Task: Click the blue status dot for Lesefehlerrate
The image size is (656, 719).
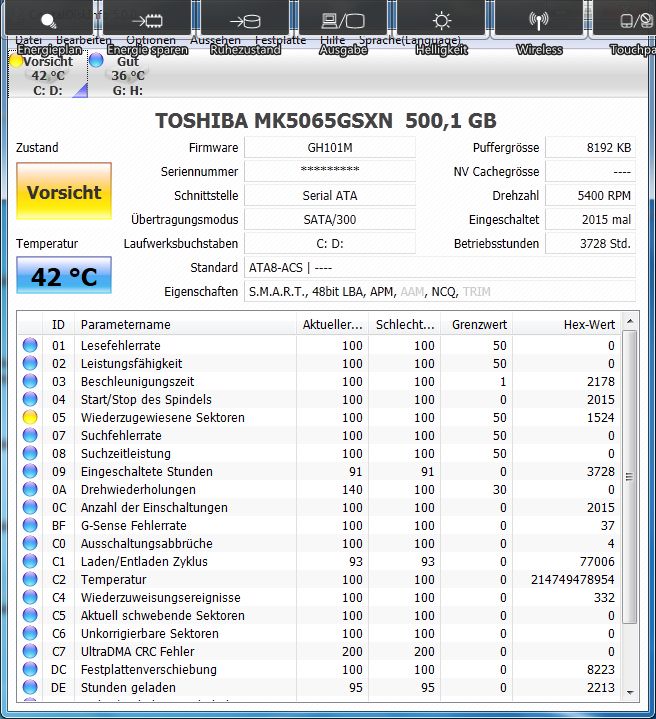Action: 30,345
